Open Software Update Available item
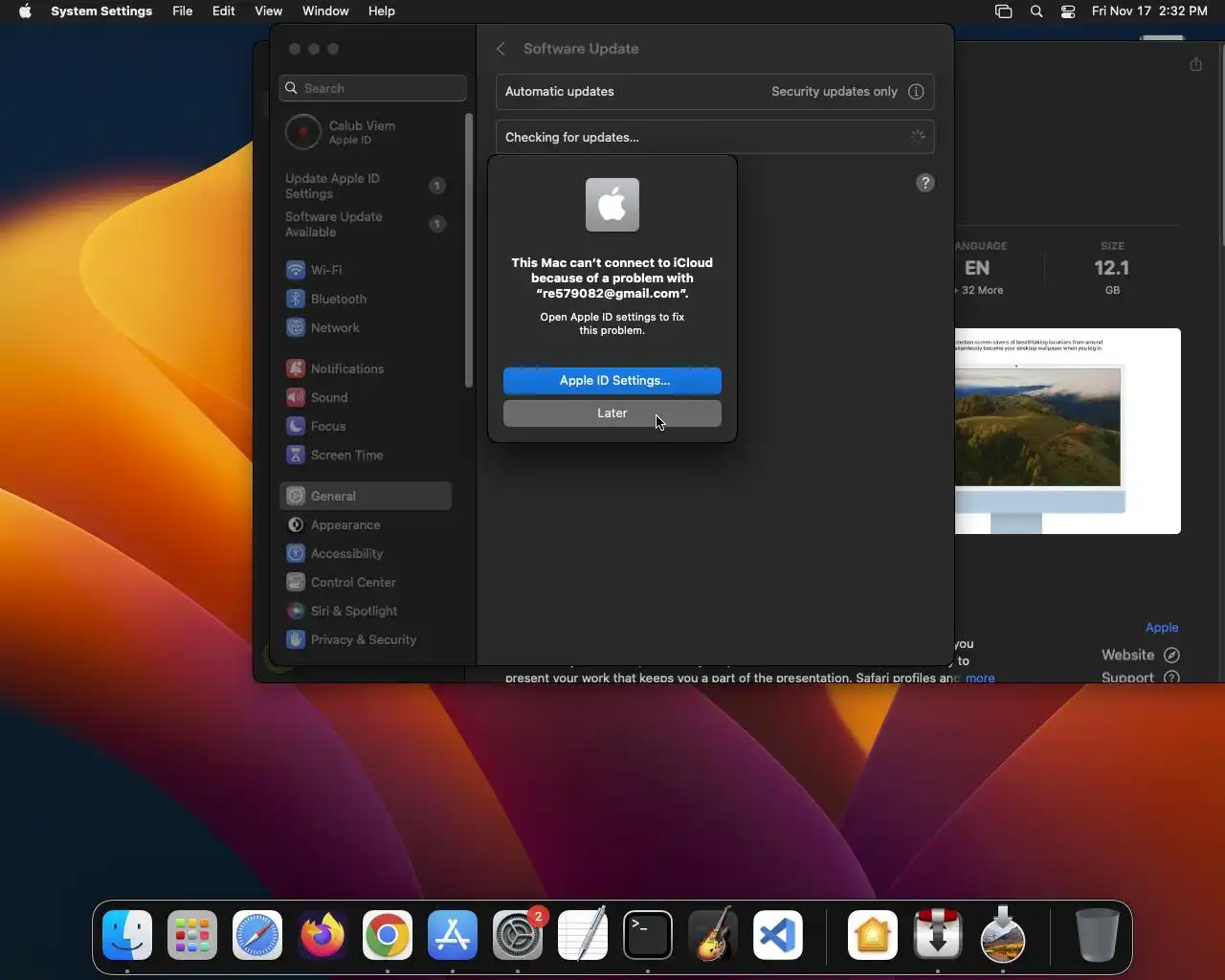1225x980 pixels. coord(366,224)
